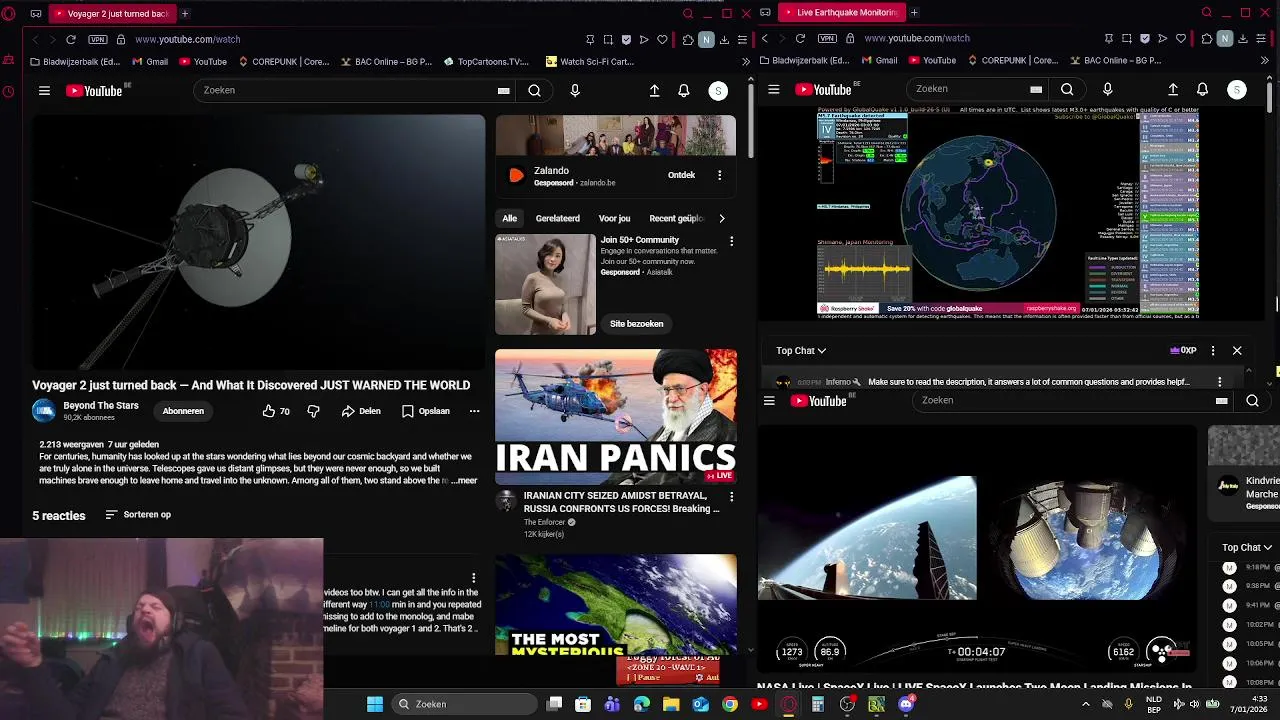Open The Enforcer channel name
This screenshot has height=720, width=1280.
[x=545, y=522]
